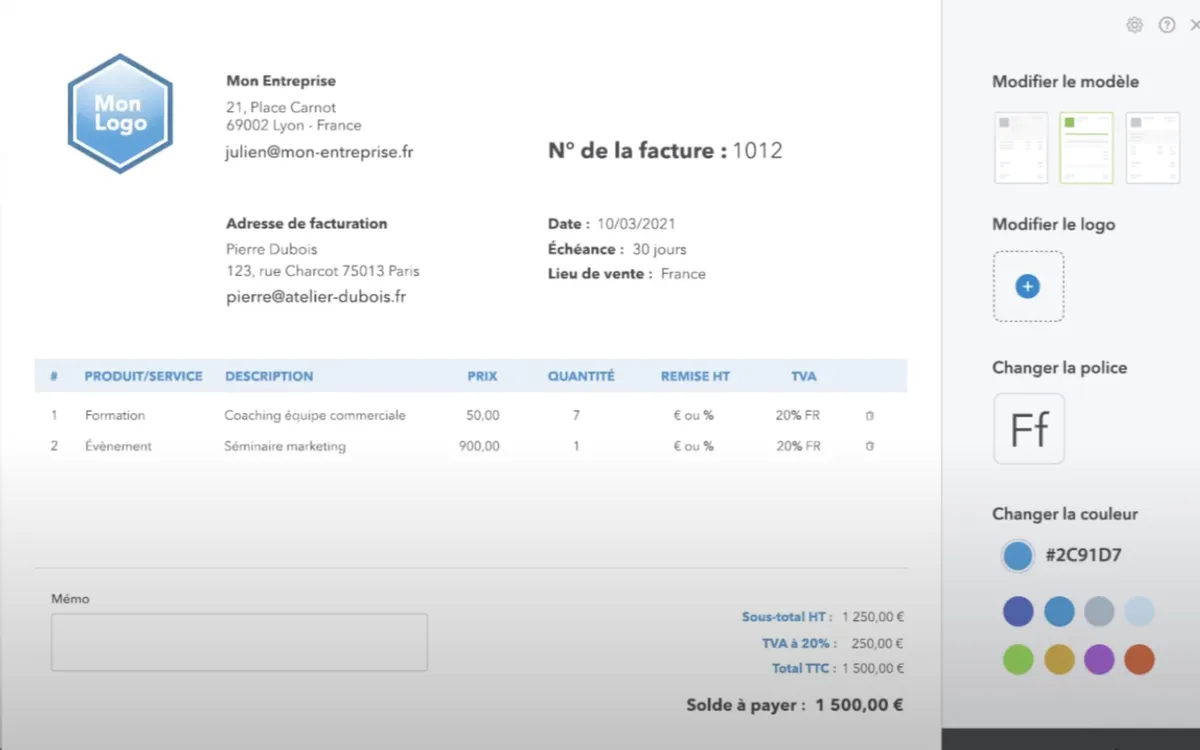Click the Mon Entreprise company name

click(281, 81)
